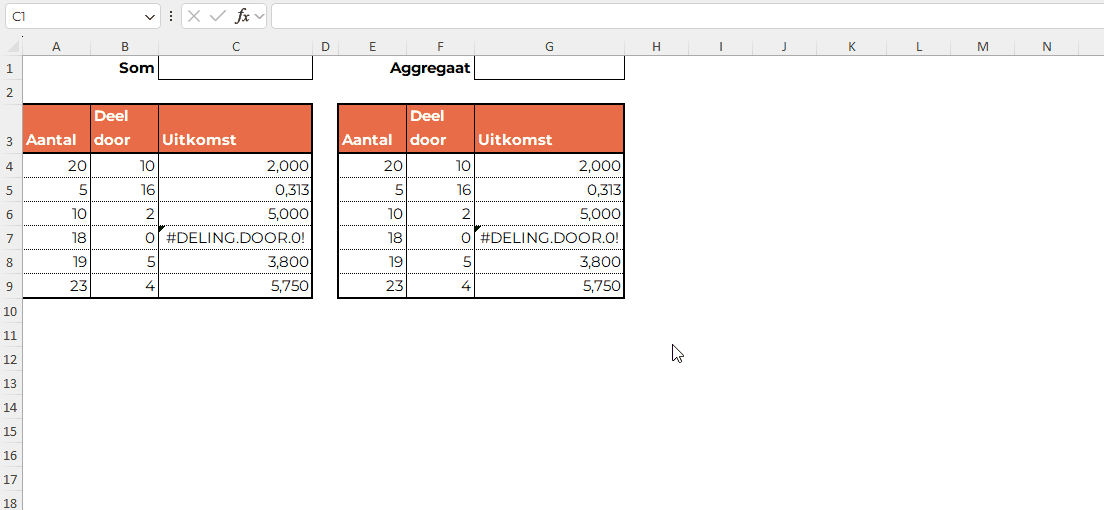The height and width of the screenshot is (510, 1104).
Task: Click cell G9 with value 5,750
Action: coord(549,286)
